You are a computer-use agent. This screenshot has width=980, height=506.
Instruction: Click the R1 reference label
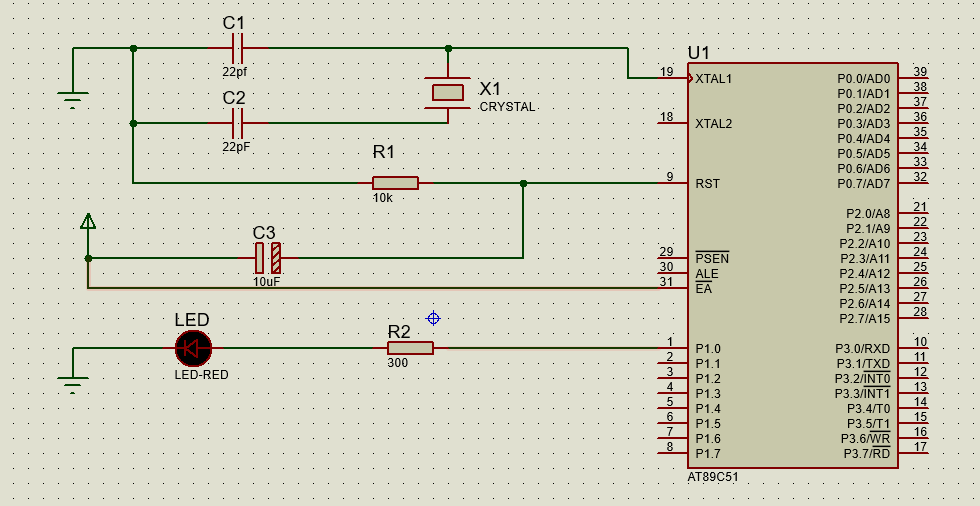coord(384,152)
